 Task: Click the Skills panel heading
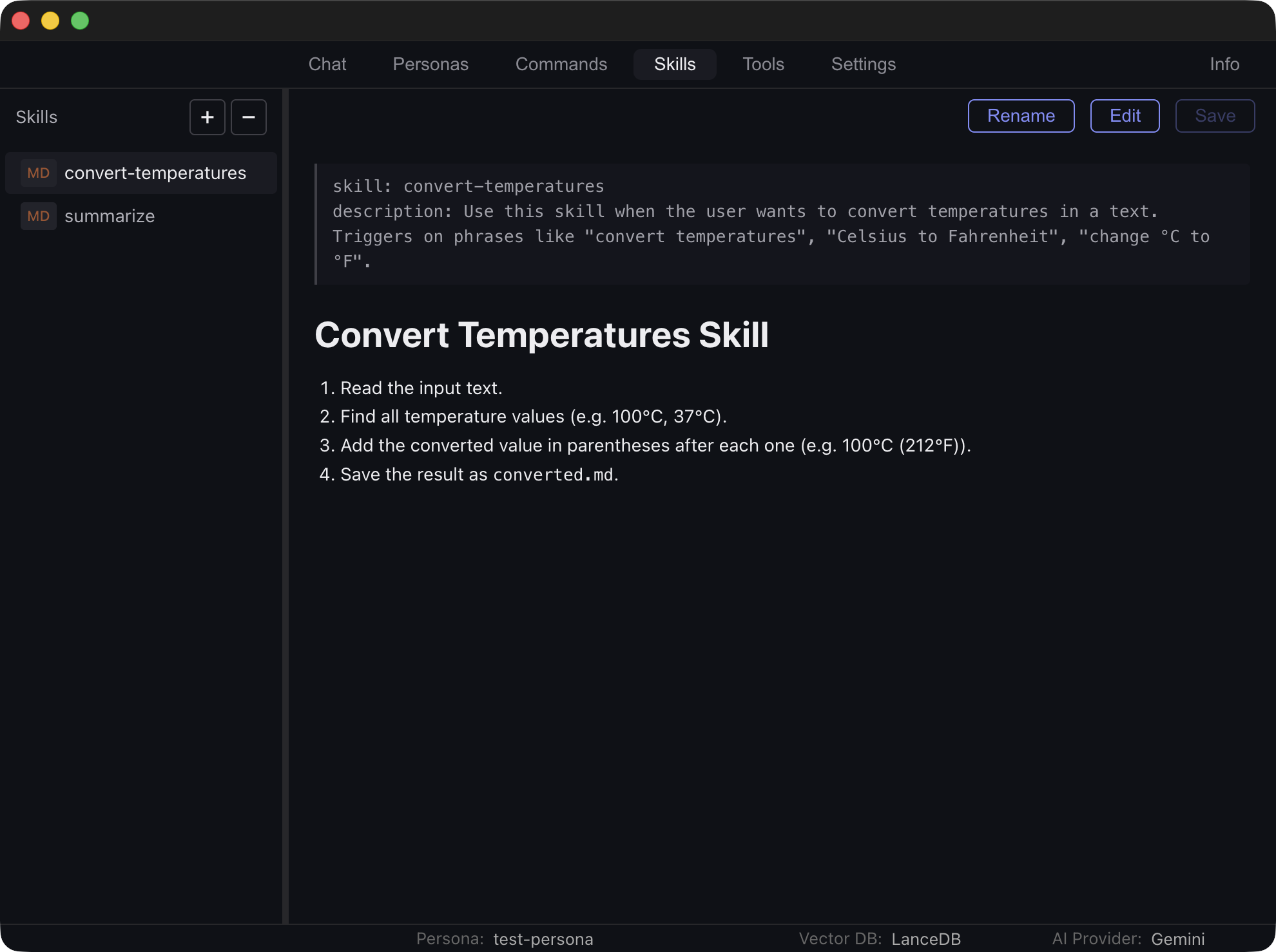[x=36, y=117]
